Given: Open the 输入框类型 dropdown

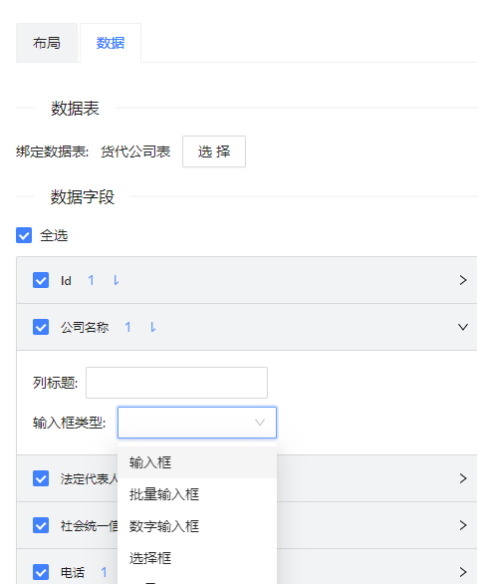Looking at the screenshot, I should click(197, 422).
